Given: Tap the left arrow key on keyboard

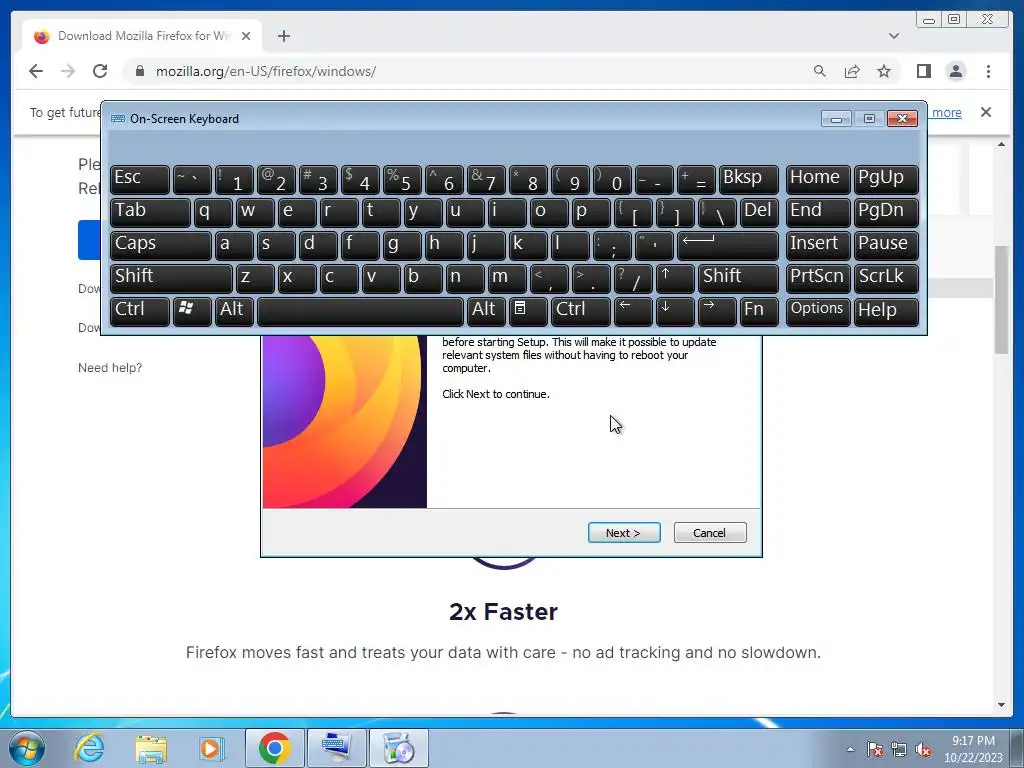Looking at the screenshot, I should [x=633, y=310].
